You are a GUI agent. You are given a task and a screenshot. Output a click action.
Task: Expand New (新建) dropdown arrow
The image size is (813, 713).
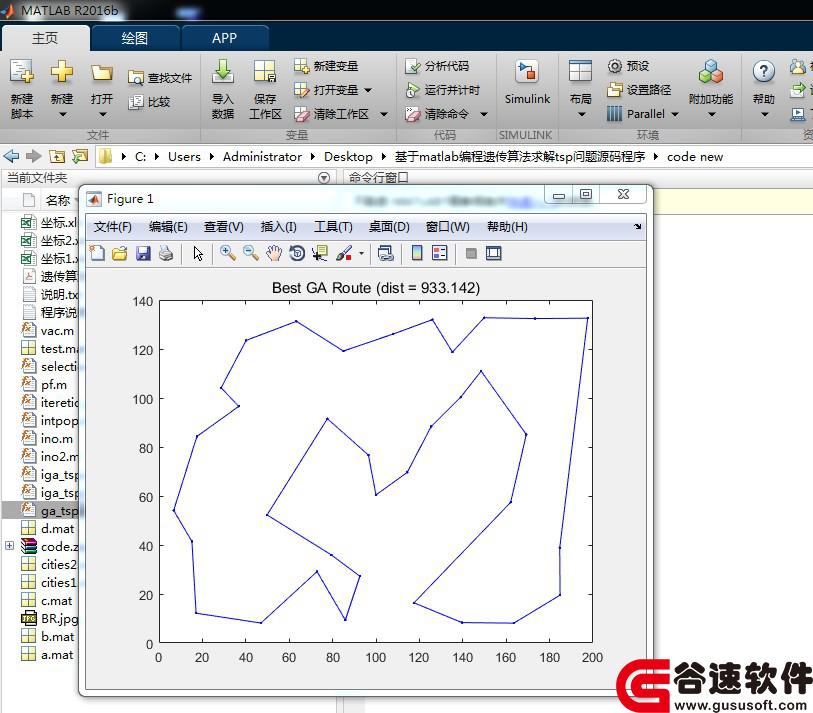pos(62,114)
